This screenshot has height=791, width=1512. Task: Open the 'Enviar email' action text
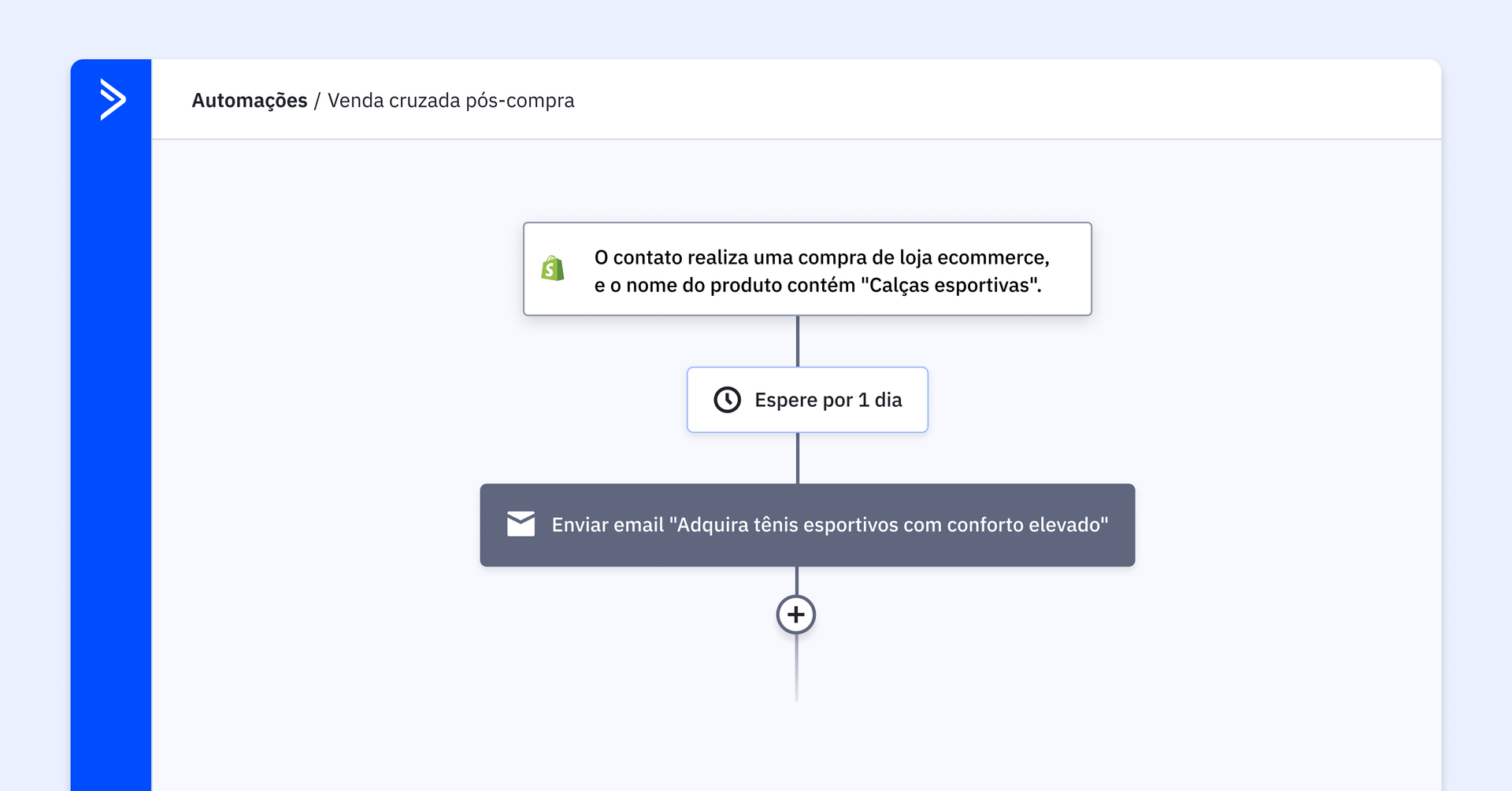pyautogui.click(x=829, y=525)
